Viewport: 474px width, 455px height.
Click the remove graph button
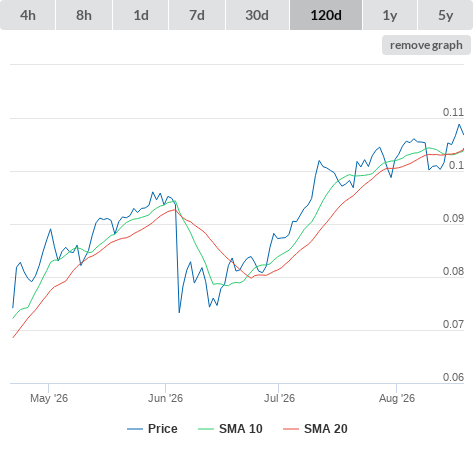pyautogui.click(x=426, y=45)
